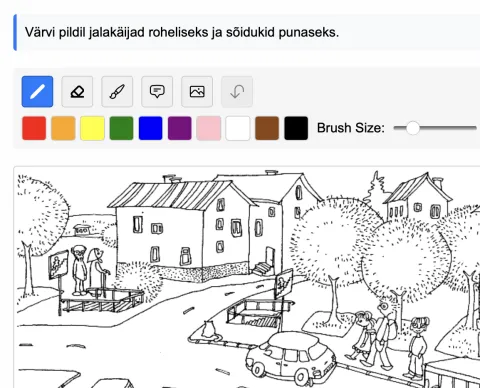Pick the yellow color swatch
Screen dimensions: 480x388
92,128
